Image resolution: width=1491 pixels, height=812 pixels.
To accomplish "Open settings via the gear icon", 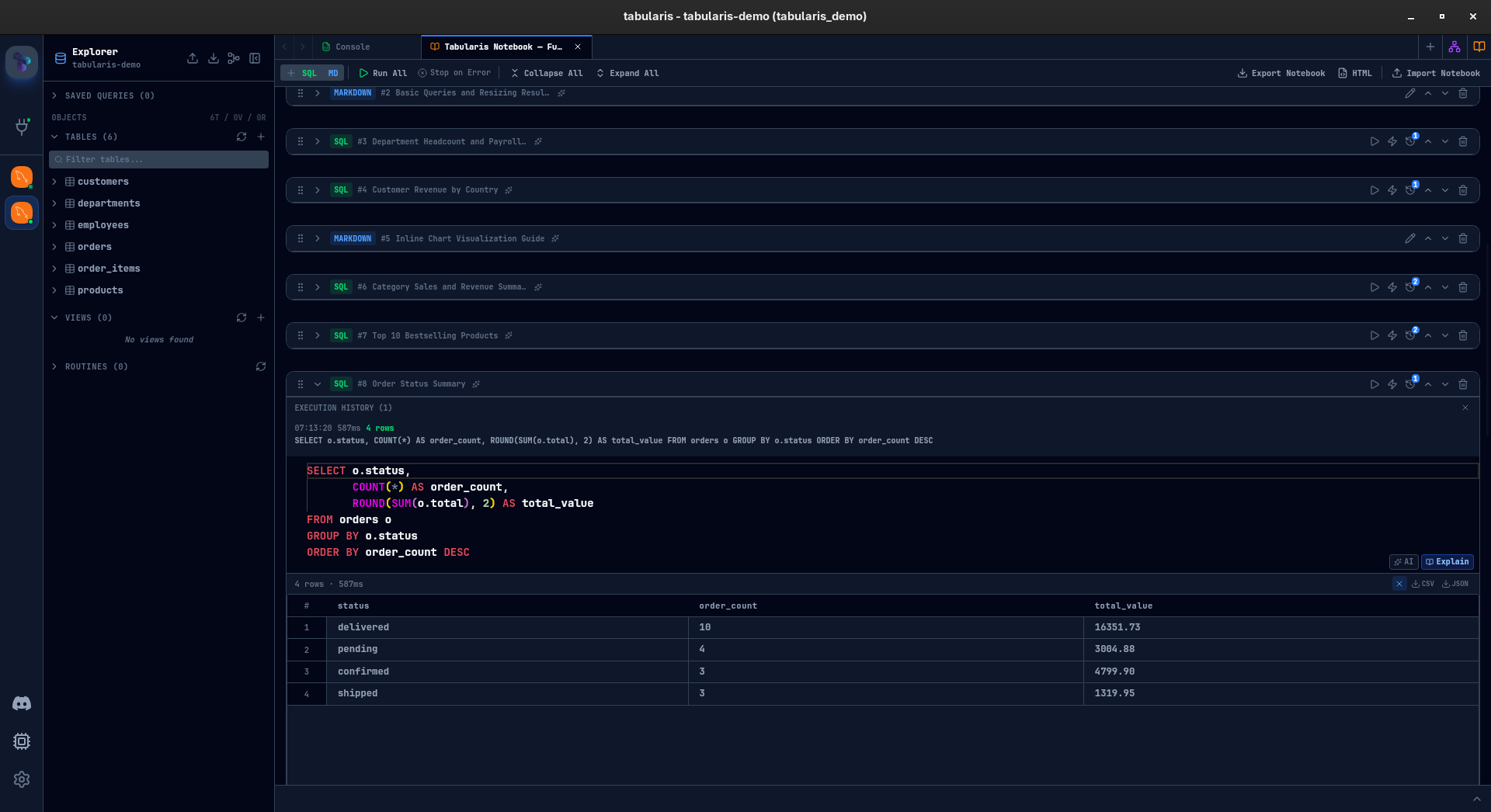I will 22,779.
